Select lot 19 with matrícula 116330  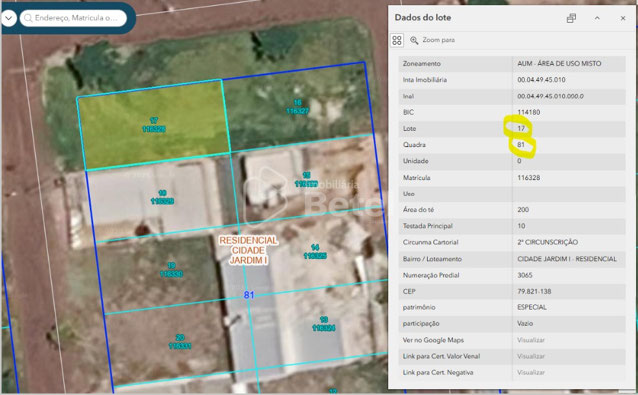(171, 270)
